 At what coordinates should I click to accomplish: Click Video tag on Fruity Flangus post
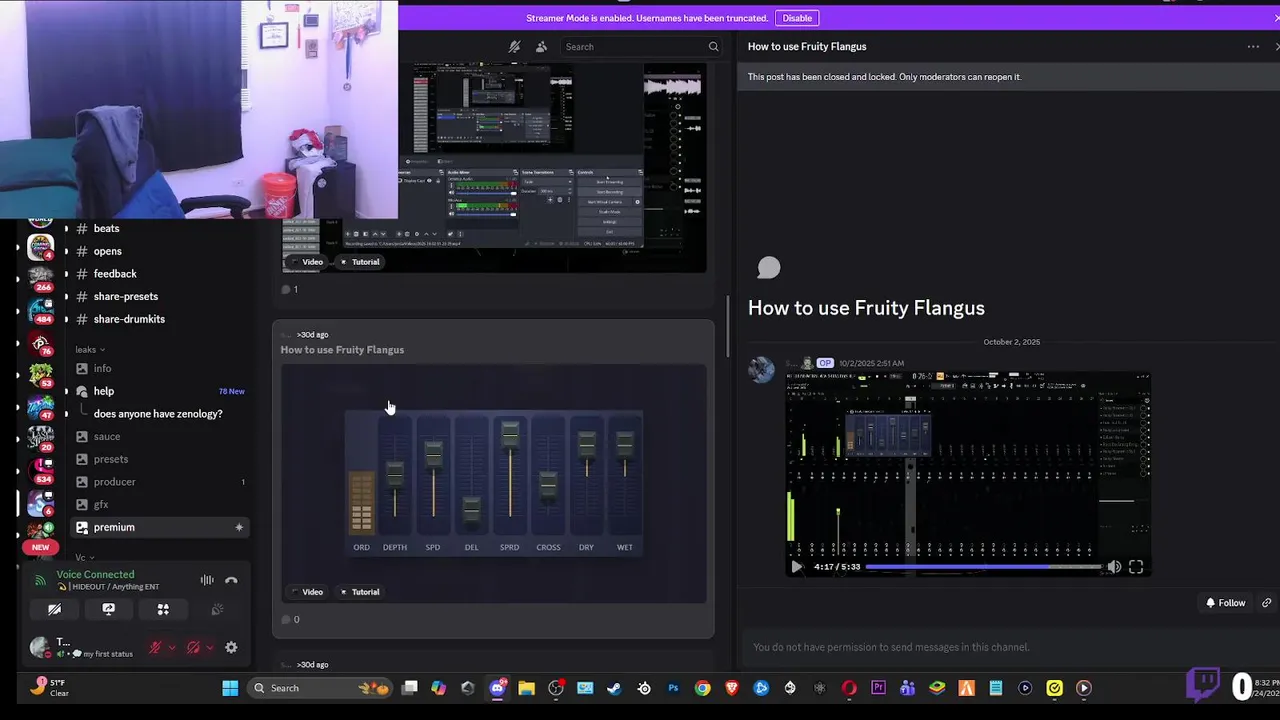[306, 592]
